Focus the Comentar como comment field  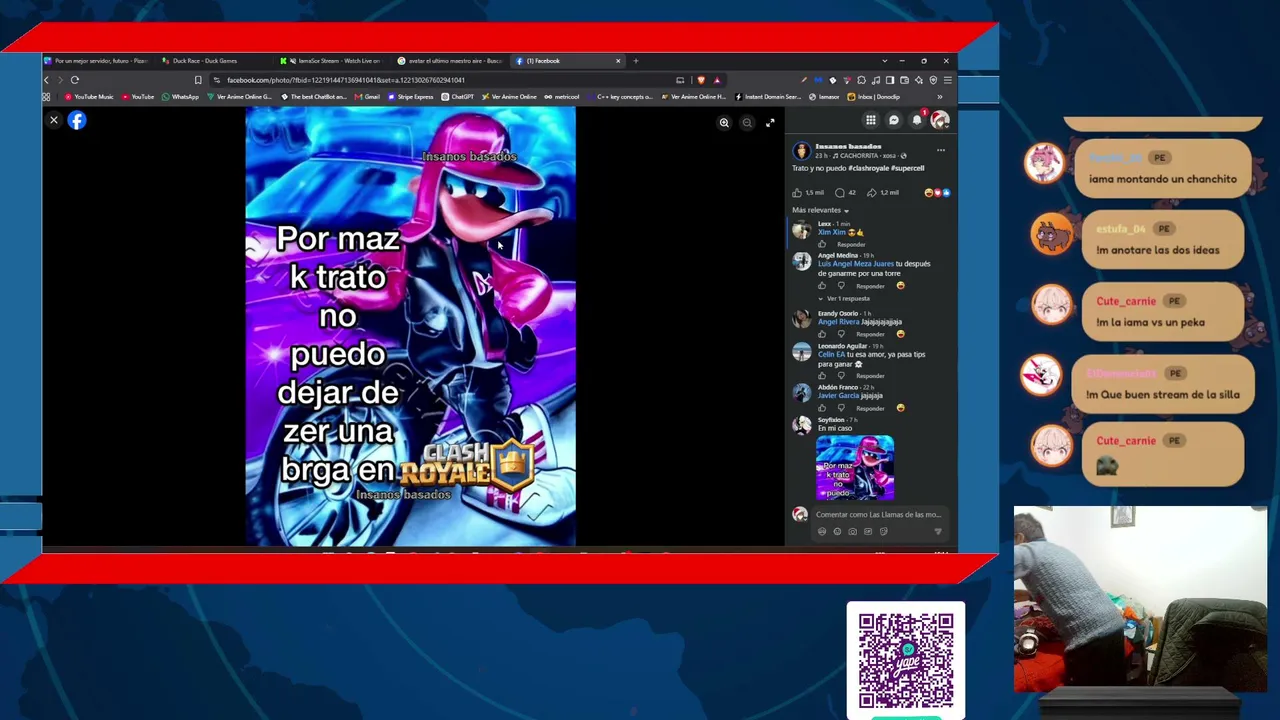click(x=878, y=515)
